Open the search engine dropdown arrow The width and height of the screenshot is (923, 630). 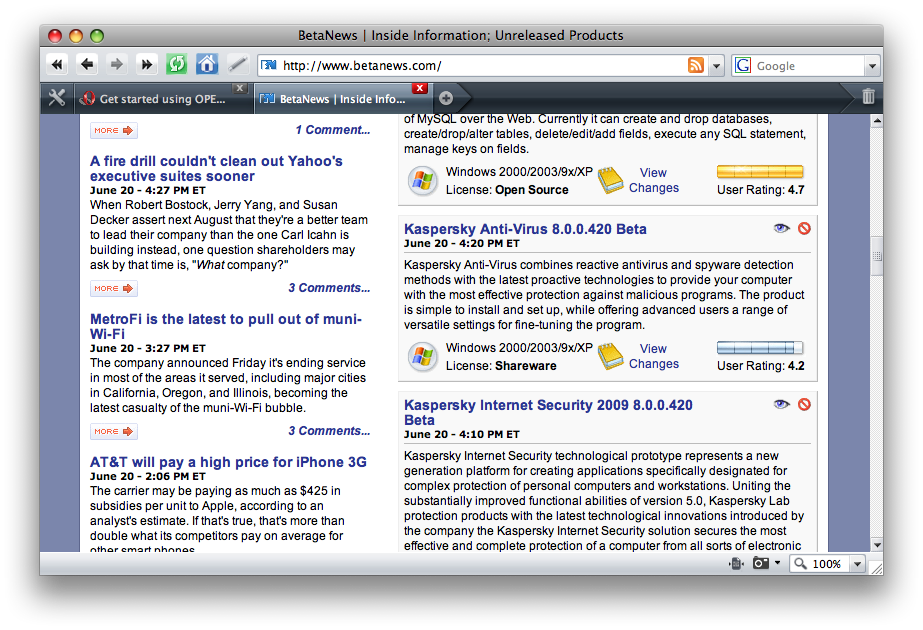coord(872,66)
